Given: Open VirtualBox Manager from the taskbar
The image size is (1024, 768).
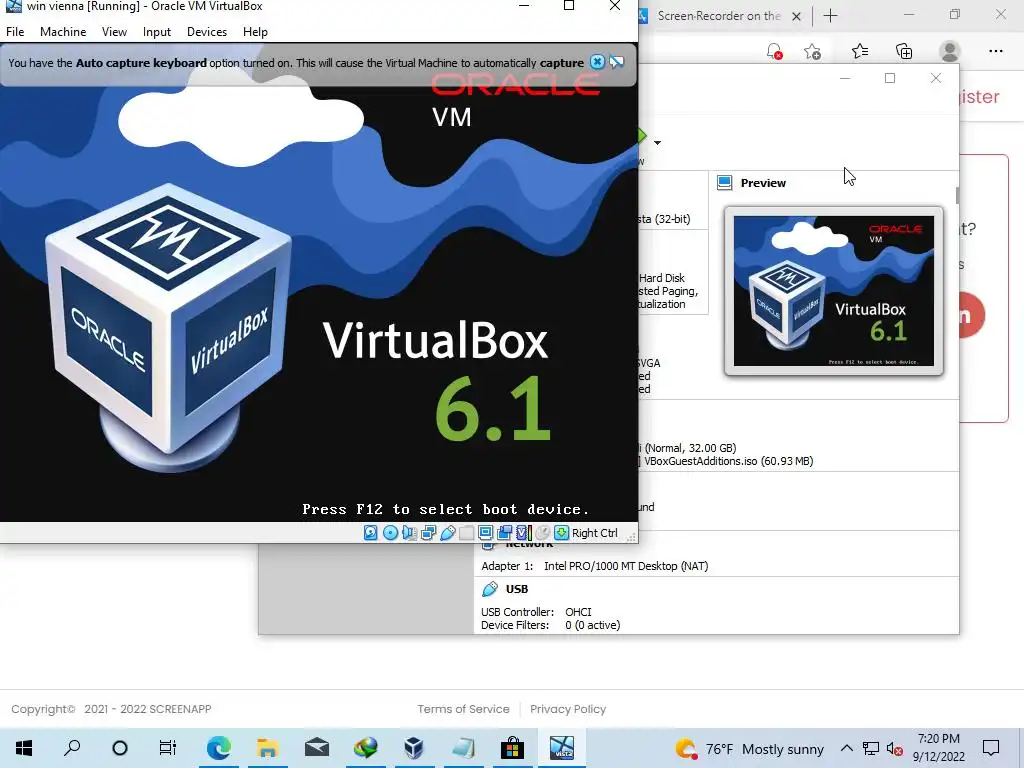Looking at the screenshot, I should click(414, 748).
